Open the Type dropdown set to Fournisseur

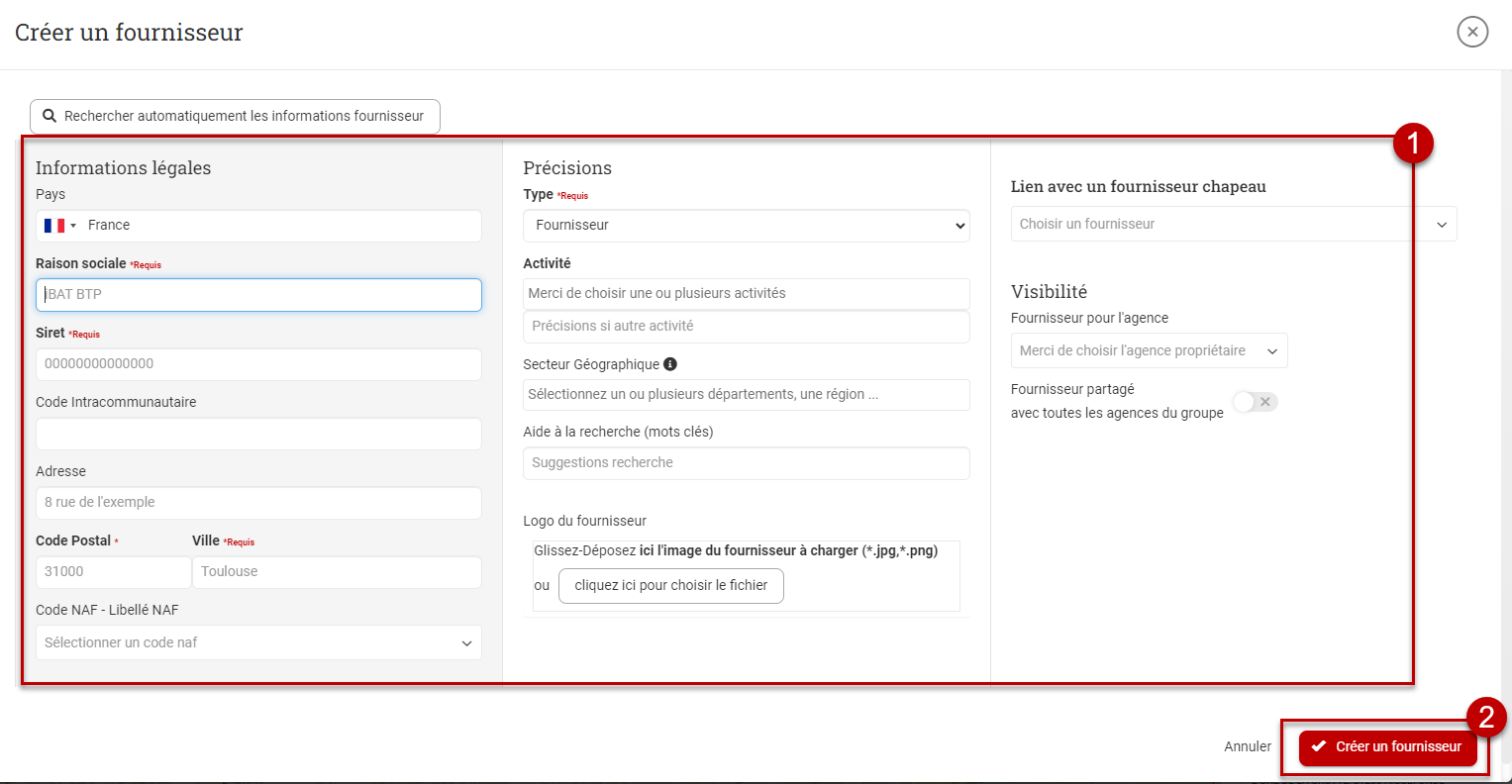coord(746,226)
